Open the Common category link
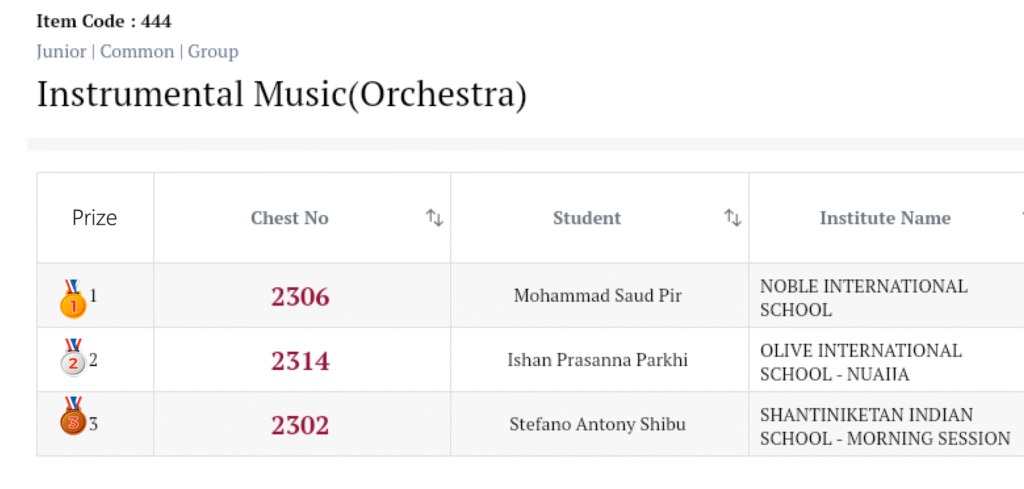The width and height of the screenshot is (1024, 489). (x=137, y=51)
